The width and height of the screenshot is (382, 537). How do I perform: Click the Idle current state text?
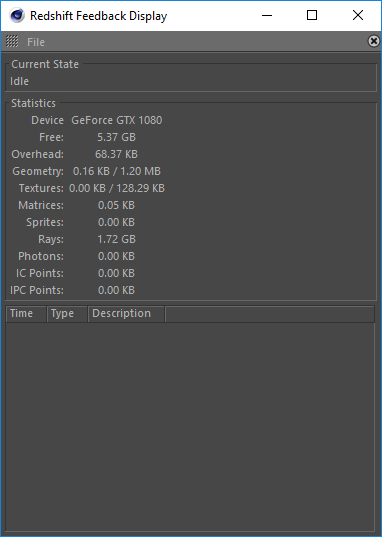20,81
